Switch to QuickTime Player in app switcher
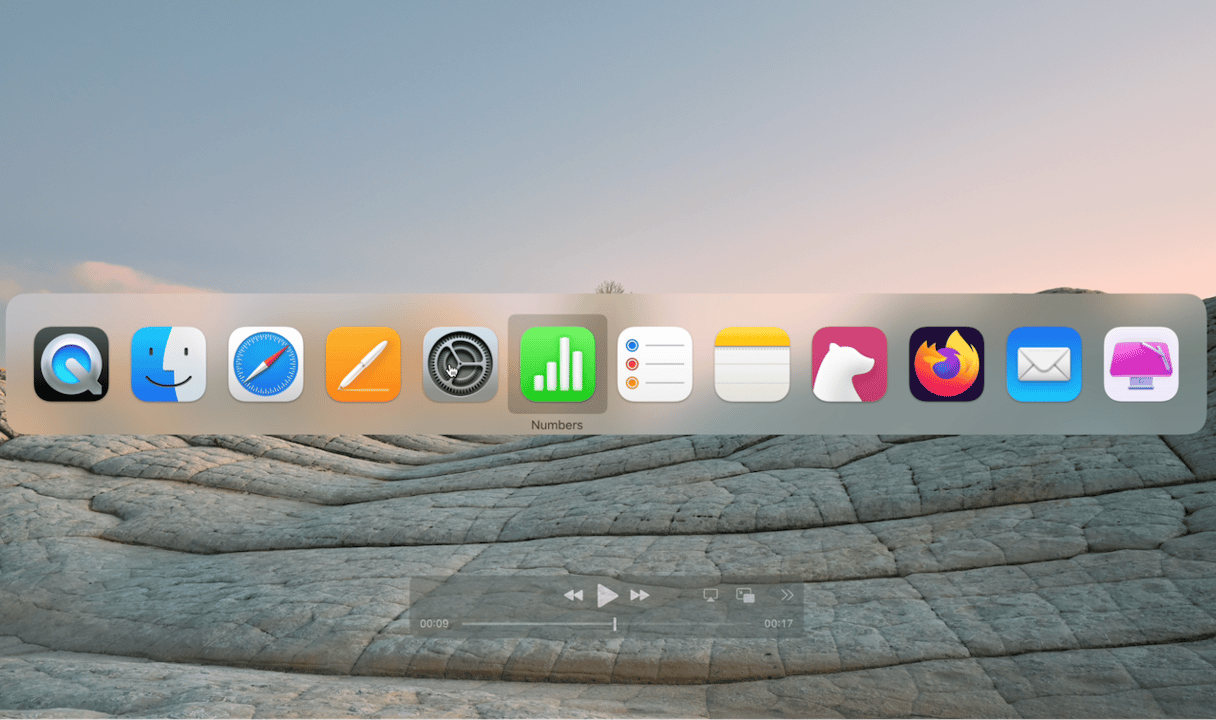The width and height of the screenshot is (1216, 720). click(71, 364)
